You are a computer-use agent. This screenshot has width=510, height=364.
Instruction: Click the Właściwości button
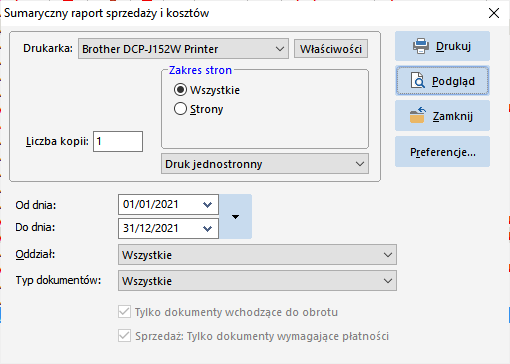(x=331, y=49)
